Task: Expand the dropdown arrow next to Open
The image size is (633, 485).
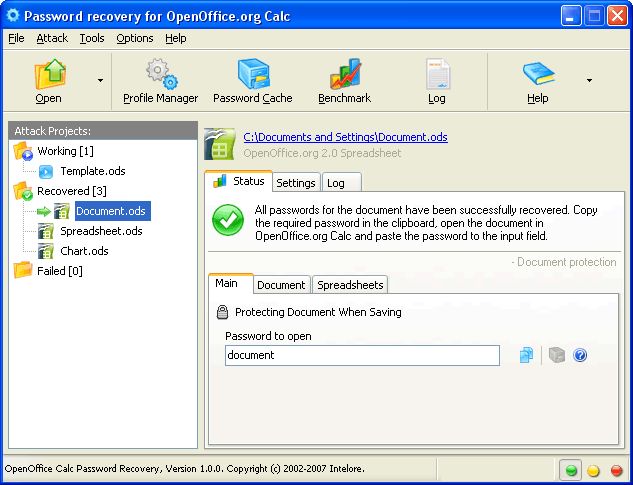Action: pyautogui.click(x=100, y=80)
